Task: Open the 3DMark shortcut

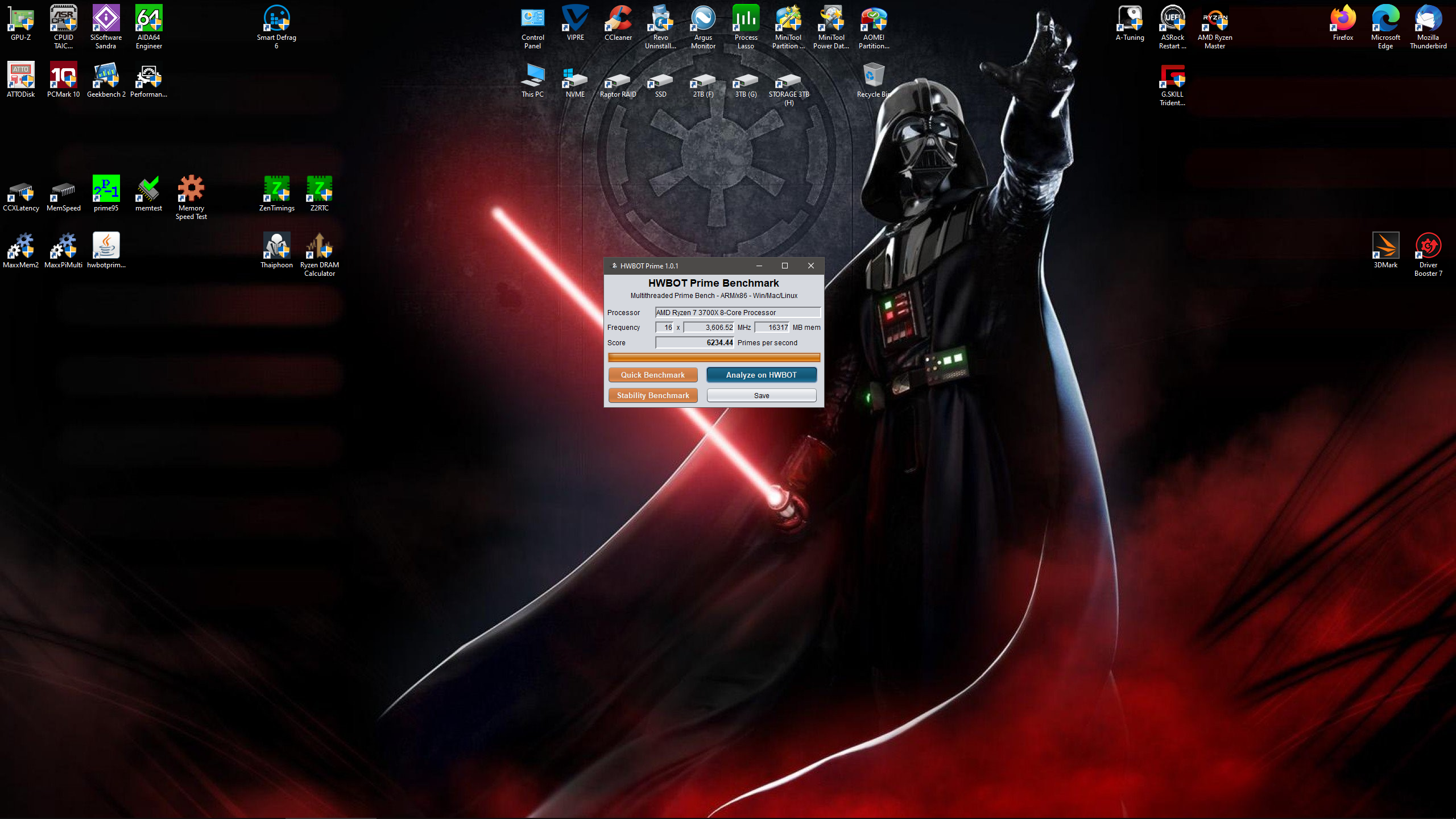Action: [1386, 250]
